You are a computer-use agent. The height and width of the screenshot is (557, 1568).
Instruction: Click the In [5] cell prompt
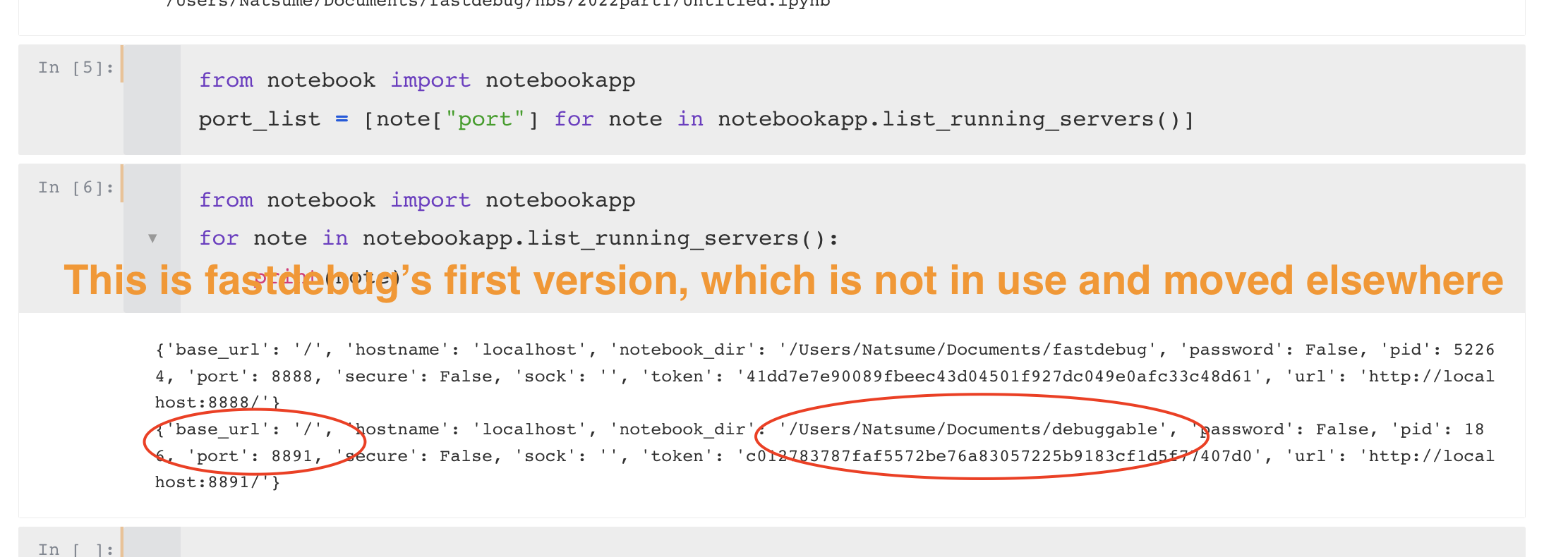[76, 68]
